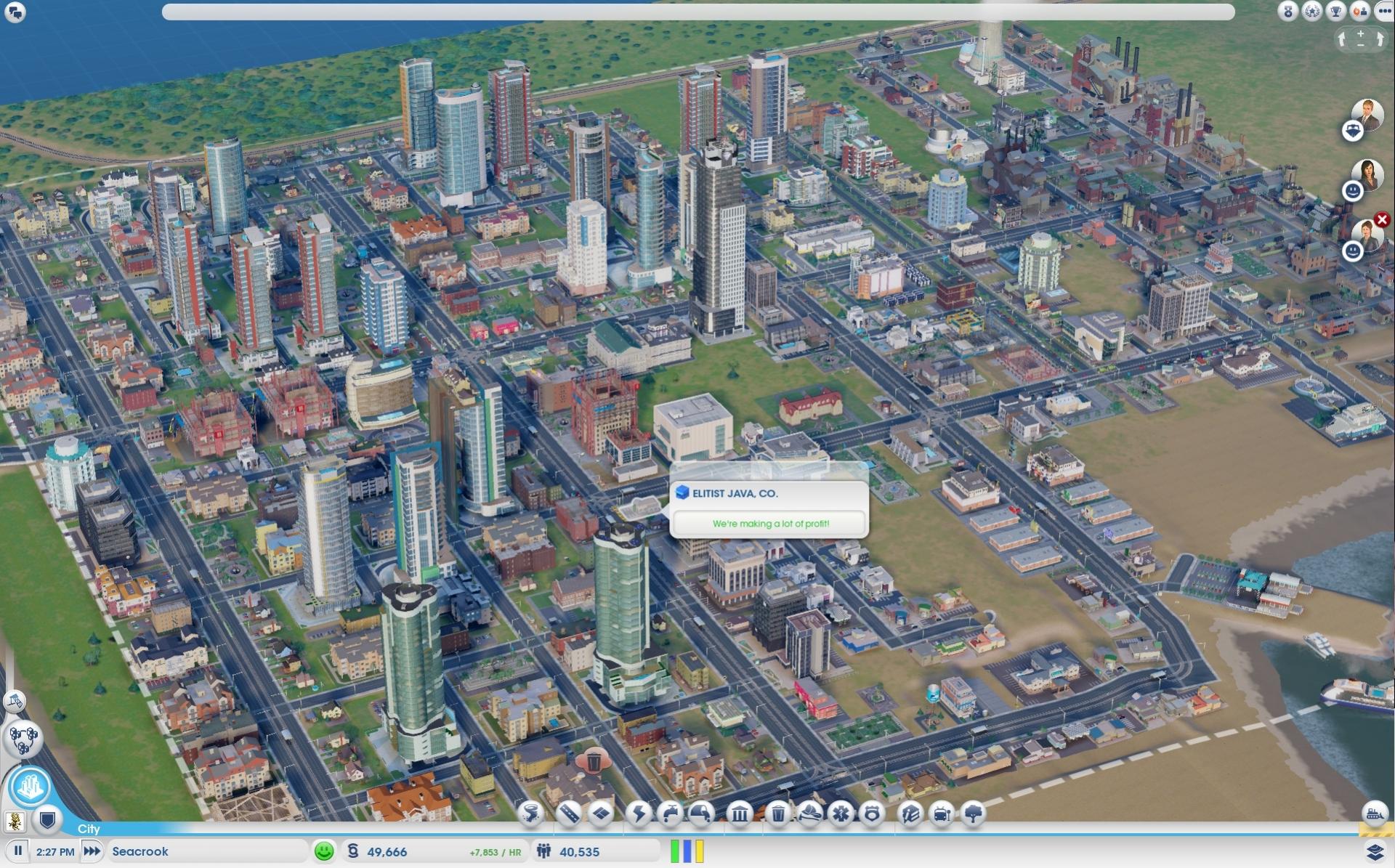Image resolution: width=1395 pixels, height=868 pixels.
Task: Open the Fire services helmet menu
Action: [809, 814]
